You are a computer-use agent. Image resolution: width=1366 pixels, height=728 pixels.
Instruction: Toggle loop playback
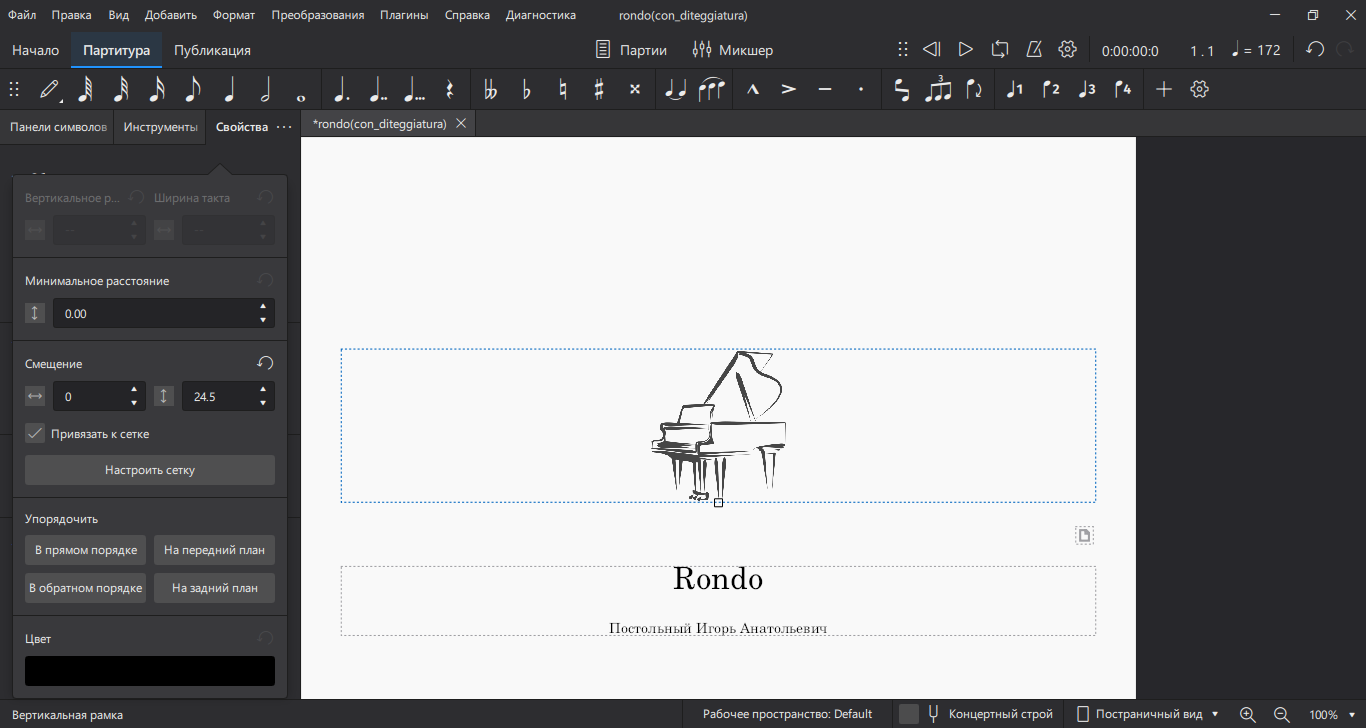tap(1000, 49)
